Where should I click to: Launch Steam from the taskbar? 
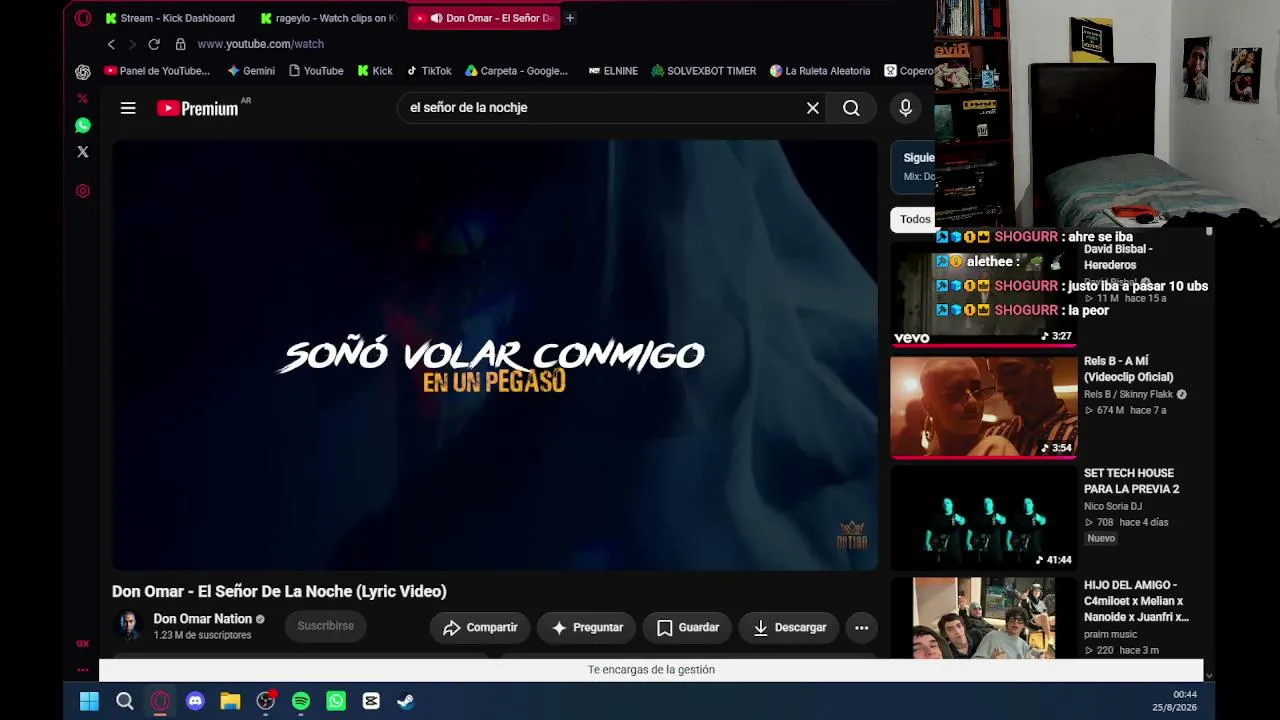(406, 701)
